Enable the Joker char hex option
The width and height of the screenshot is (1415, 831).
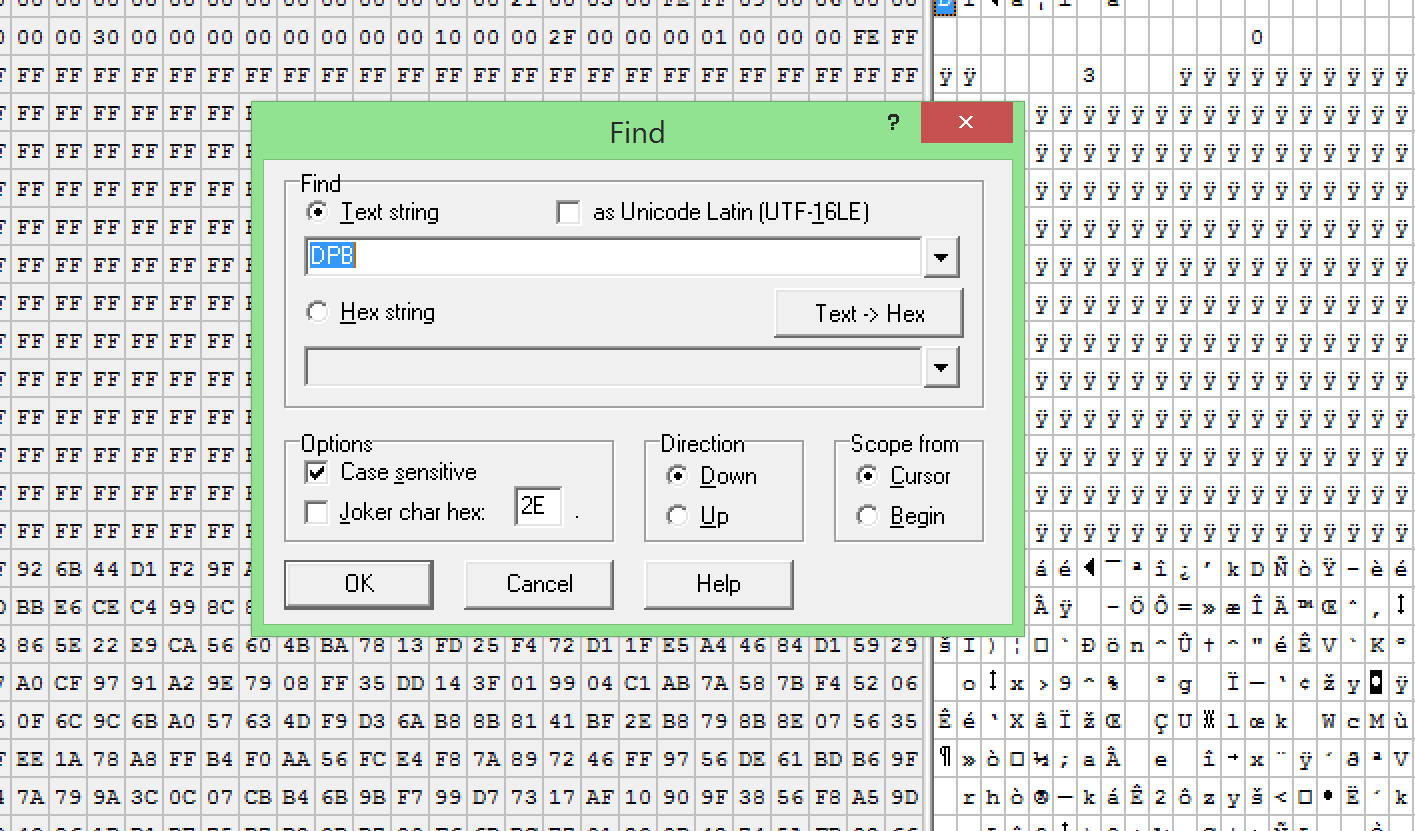316,512
